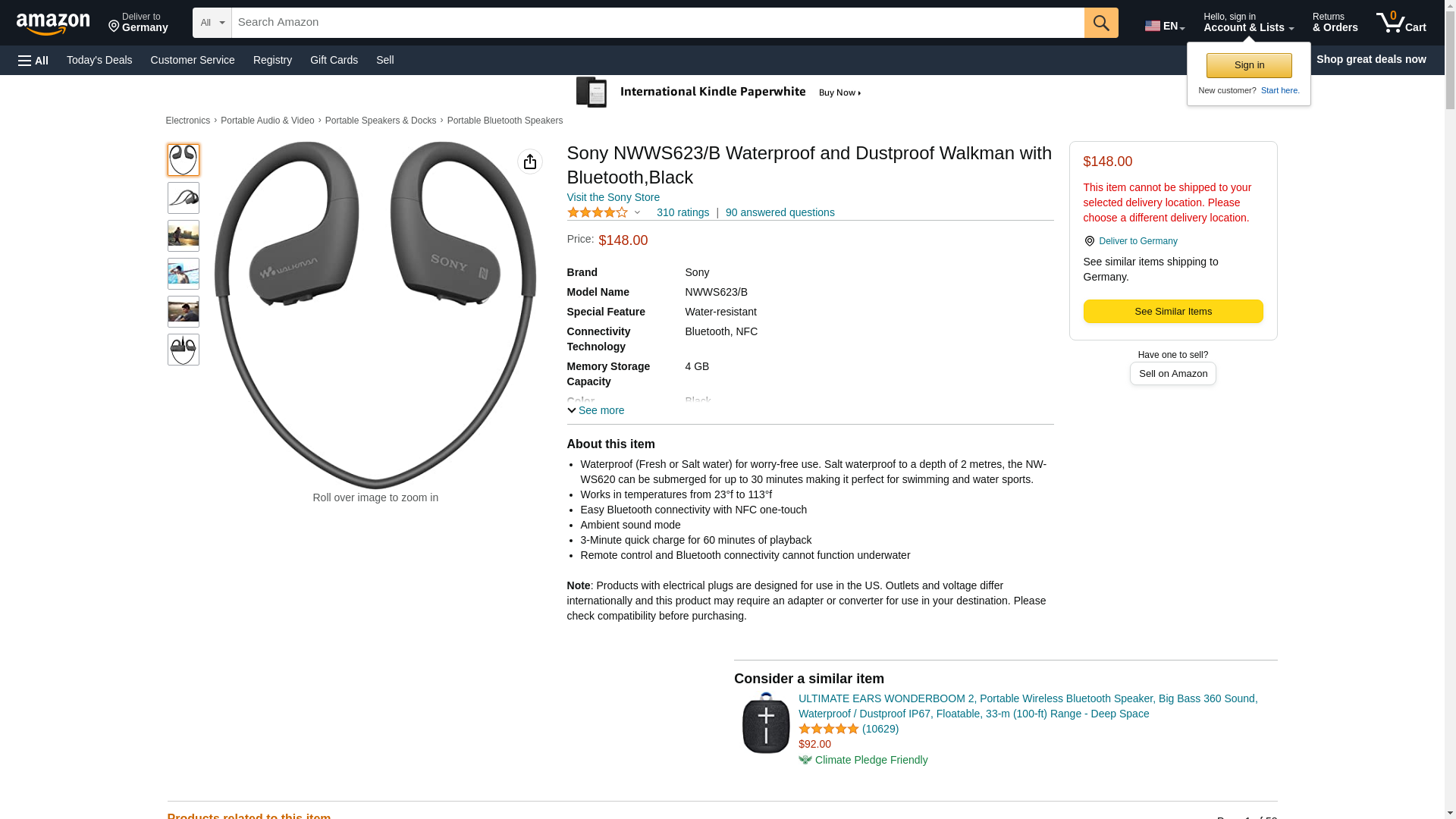
Task: Click the Deliver to Germany location icon
Action: pyautogui.click(x=1089, y=241)
